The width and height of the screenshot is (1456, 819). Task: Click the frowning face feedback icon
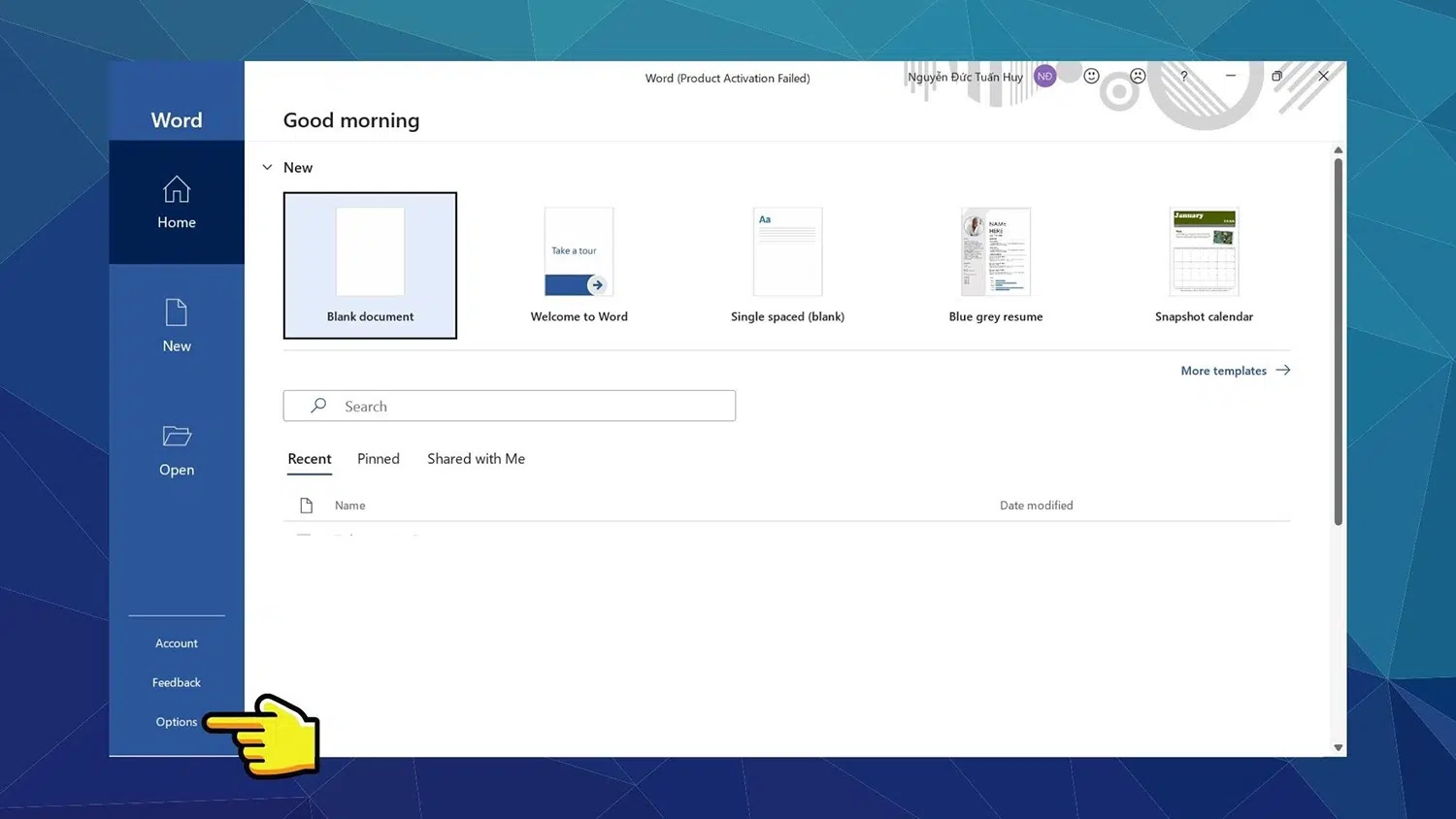tap(1138, 76)
